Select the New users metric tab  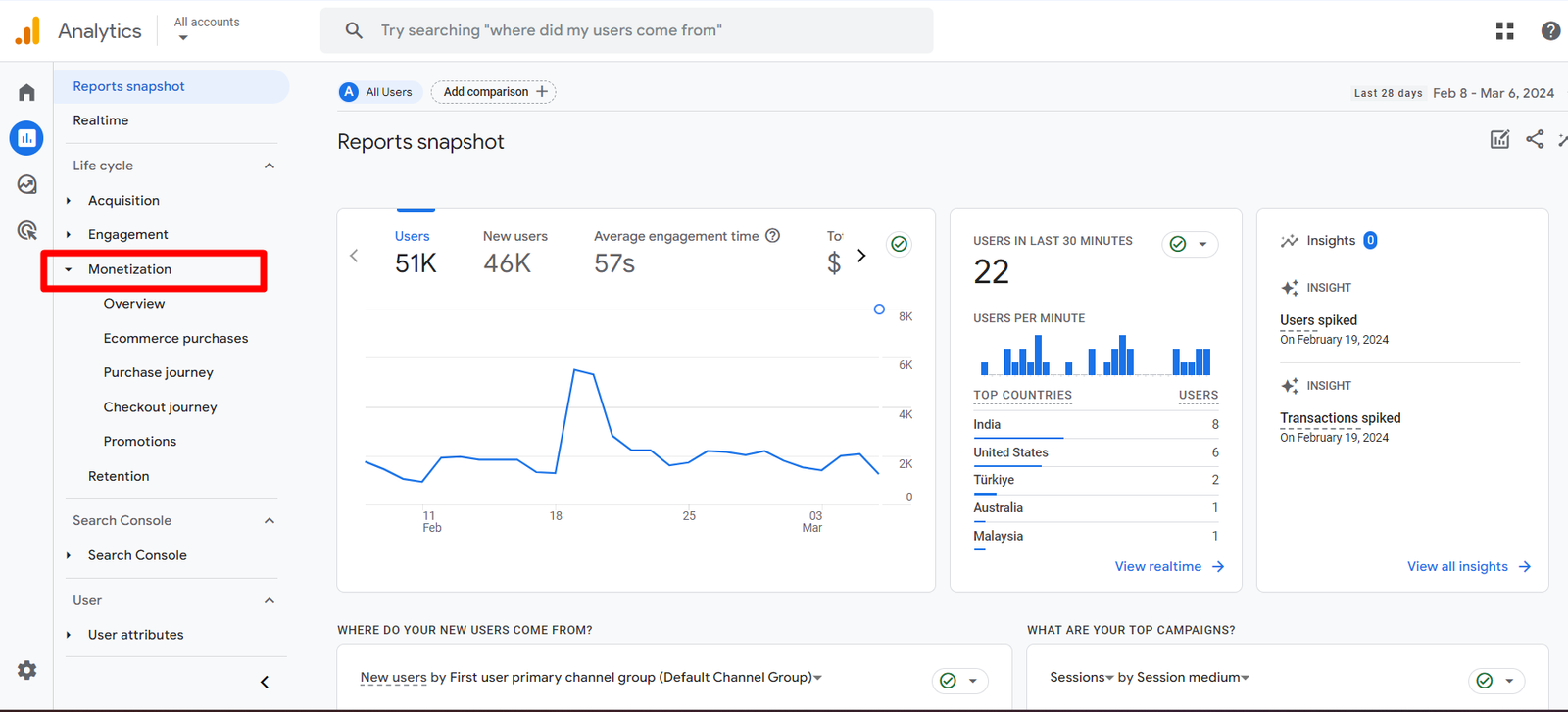(515, 252)
